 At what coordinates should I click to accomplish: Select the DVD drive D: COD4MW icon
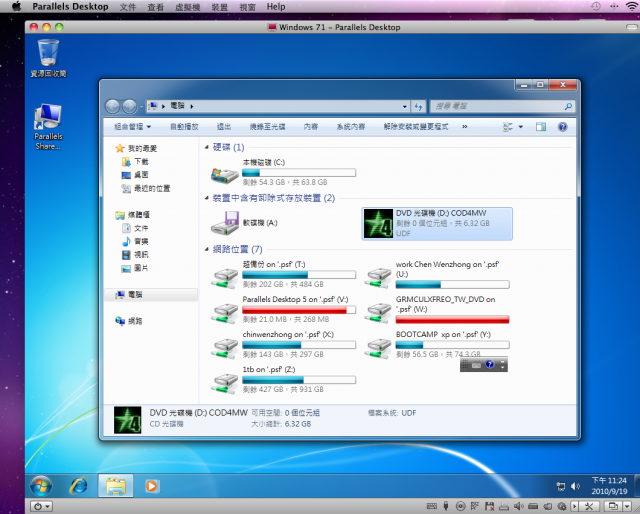pyautogui.click(x=378, y=223)
